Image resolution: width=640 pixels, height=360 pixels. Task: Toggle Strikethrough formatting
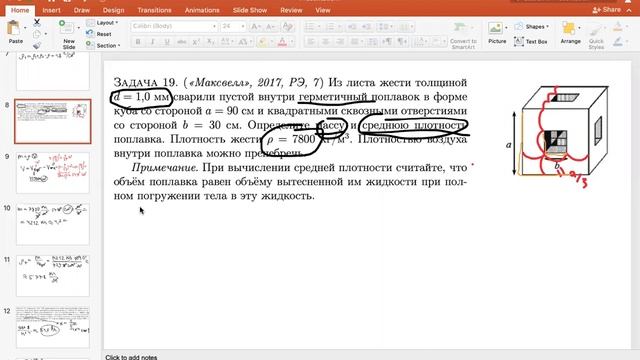tap(182, 42)
